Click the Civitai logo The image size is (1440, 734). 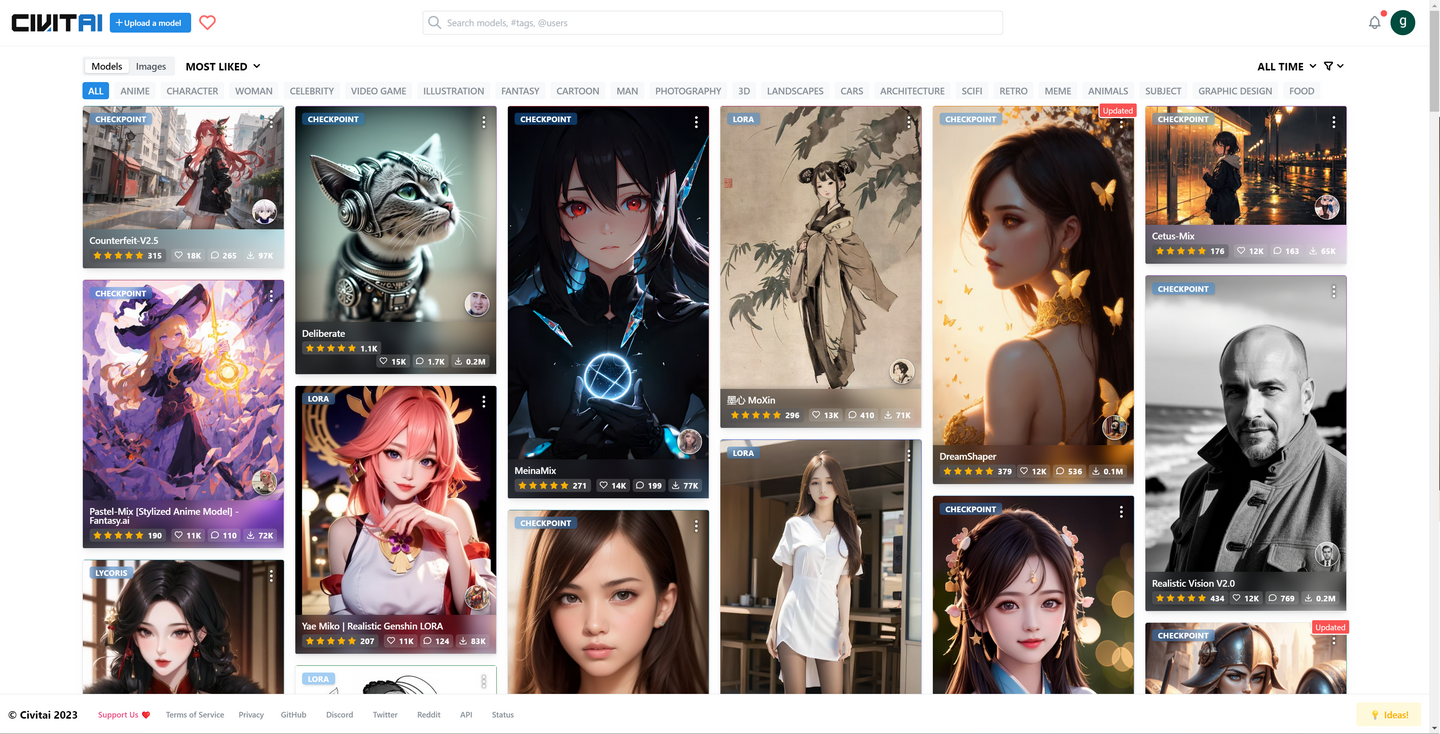pyautogui.click(x=55, y=22)
